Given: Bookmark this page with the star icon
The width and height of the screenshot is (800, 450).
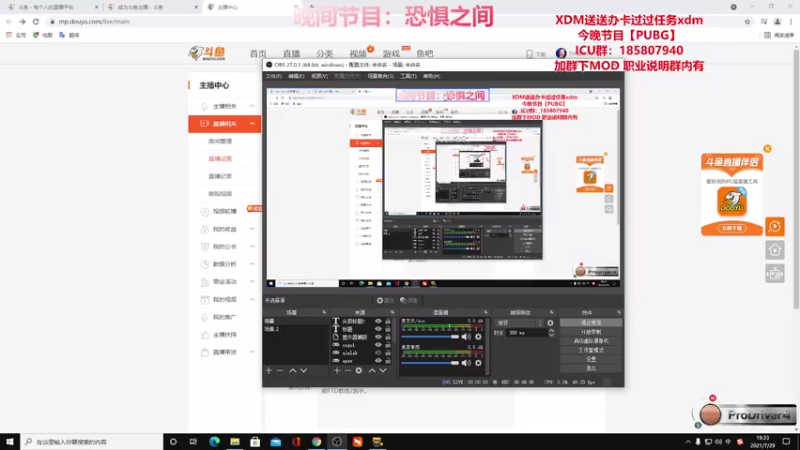Looking at the screenshot, I should (747, 21).
